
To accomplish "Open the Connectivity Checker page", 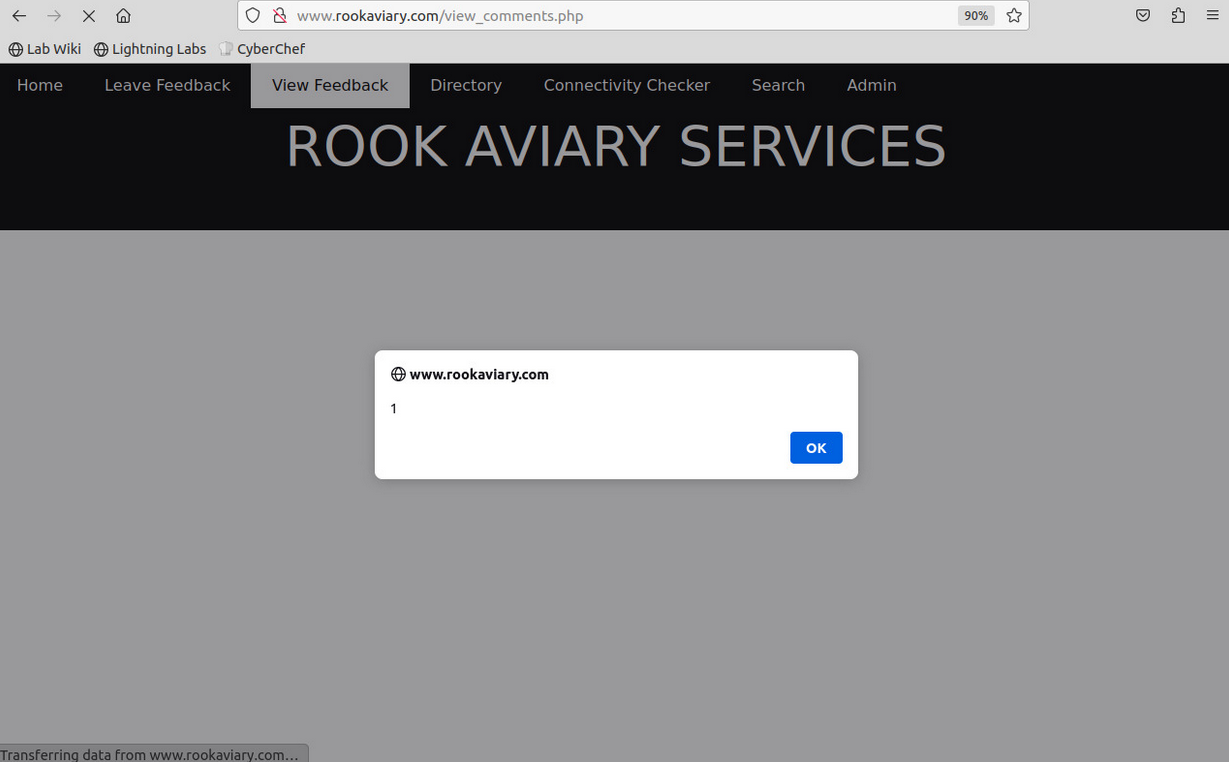I will [x=626, y=86].
